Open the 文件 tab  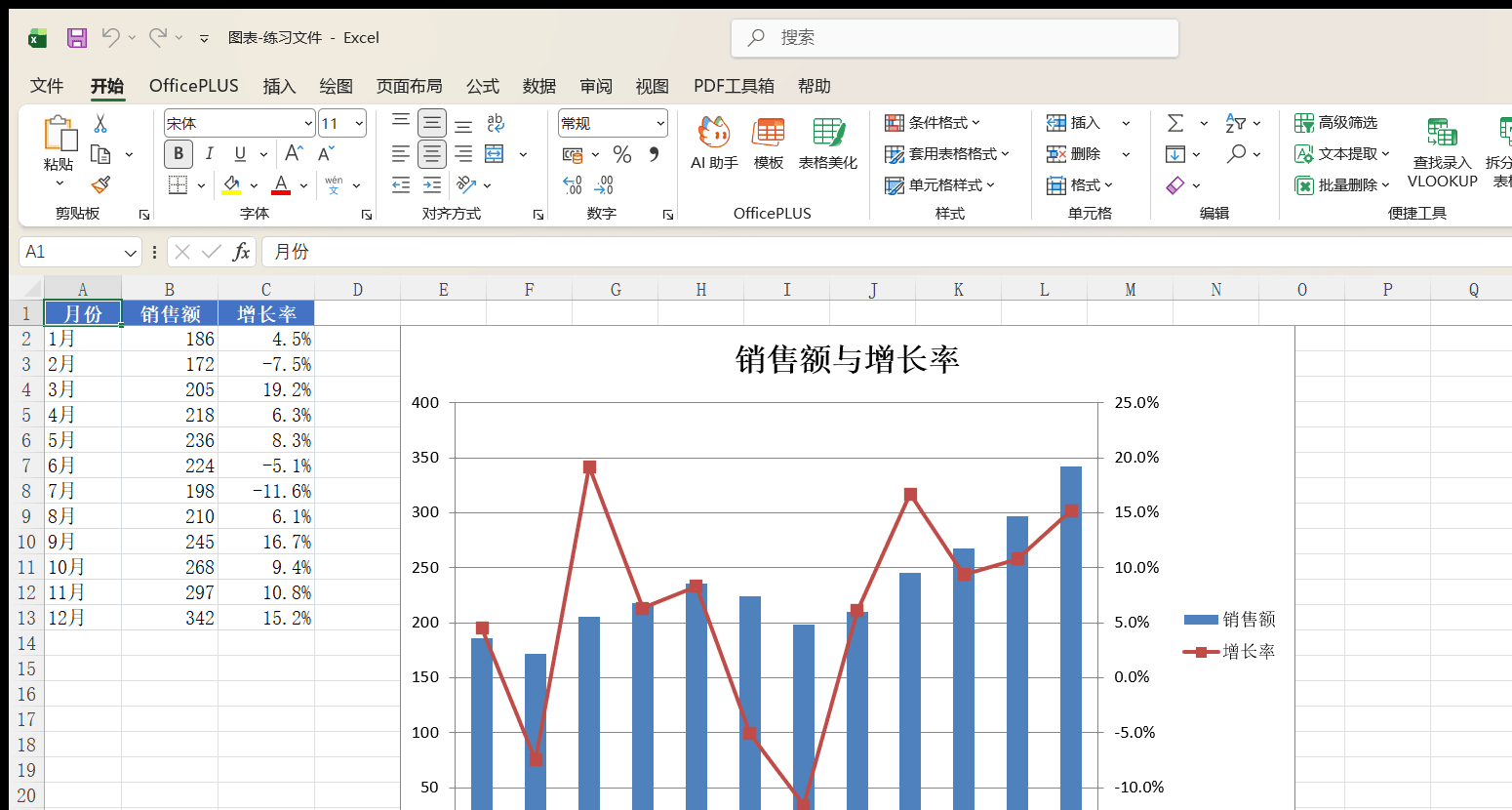point(46,86)
